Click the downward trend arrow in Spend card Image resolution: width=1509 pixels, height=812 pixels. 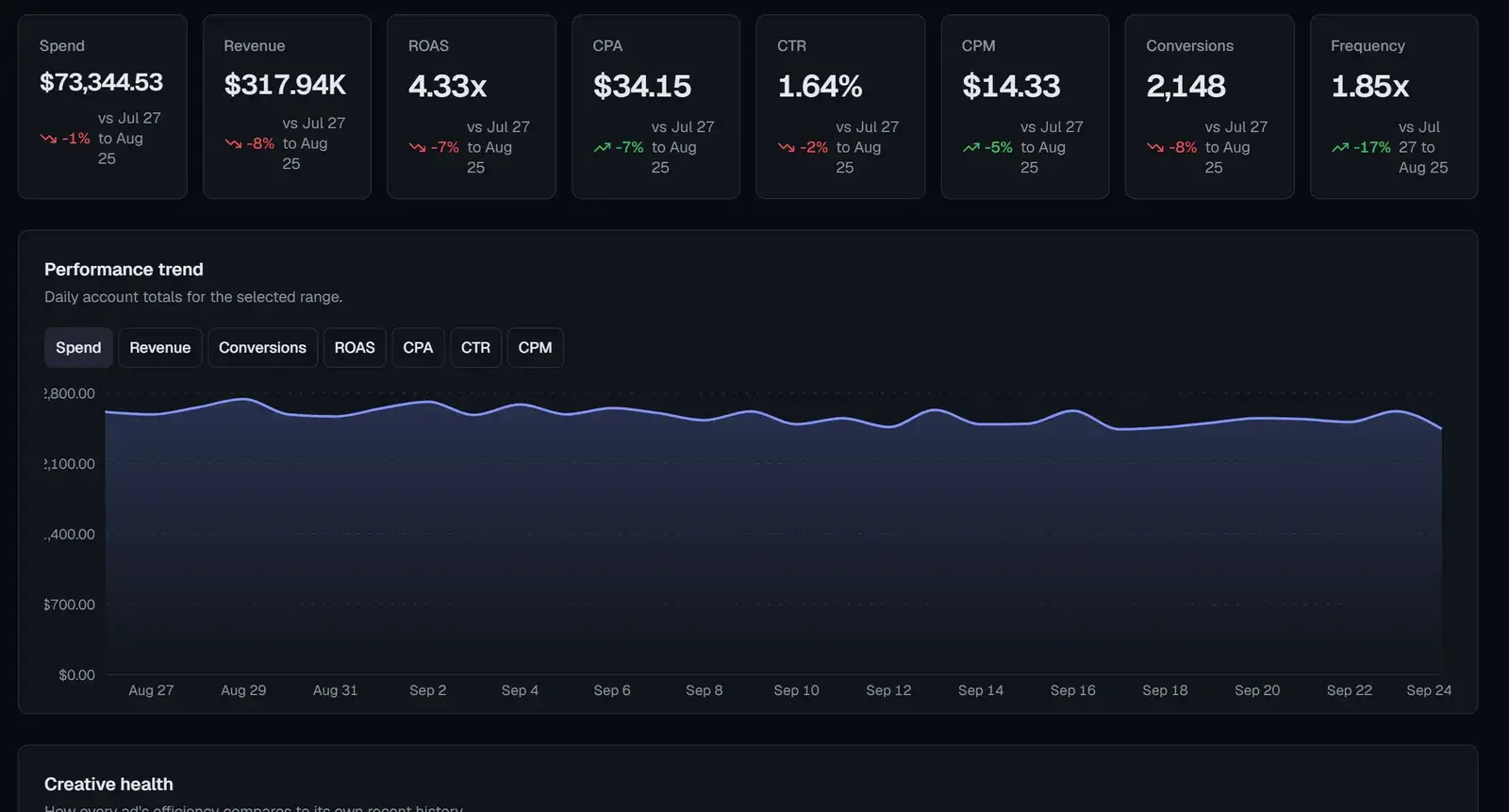pos(48,139)
